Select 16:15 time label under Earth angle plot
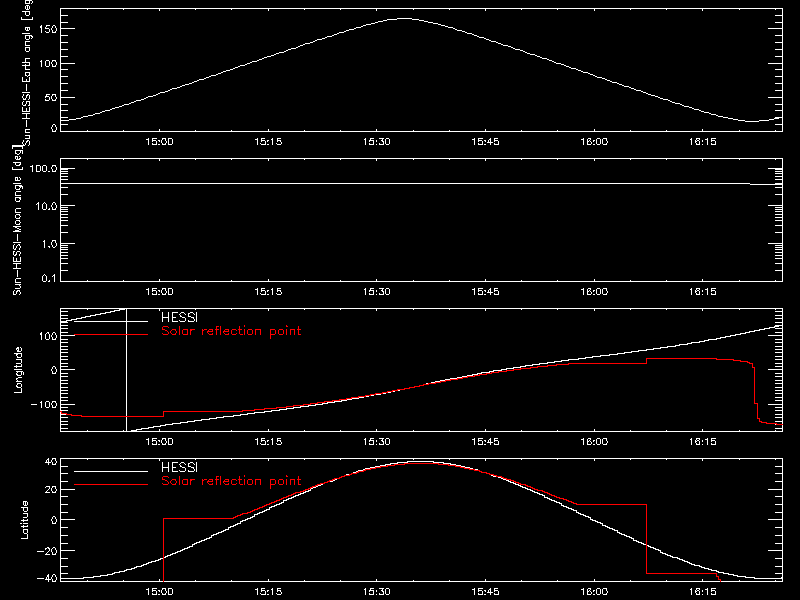800x600 pixels. point(703,142)
